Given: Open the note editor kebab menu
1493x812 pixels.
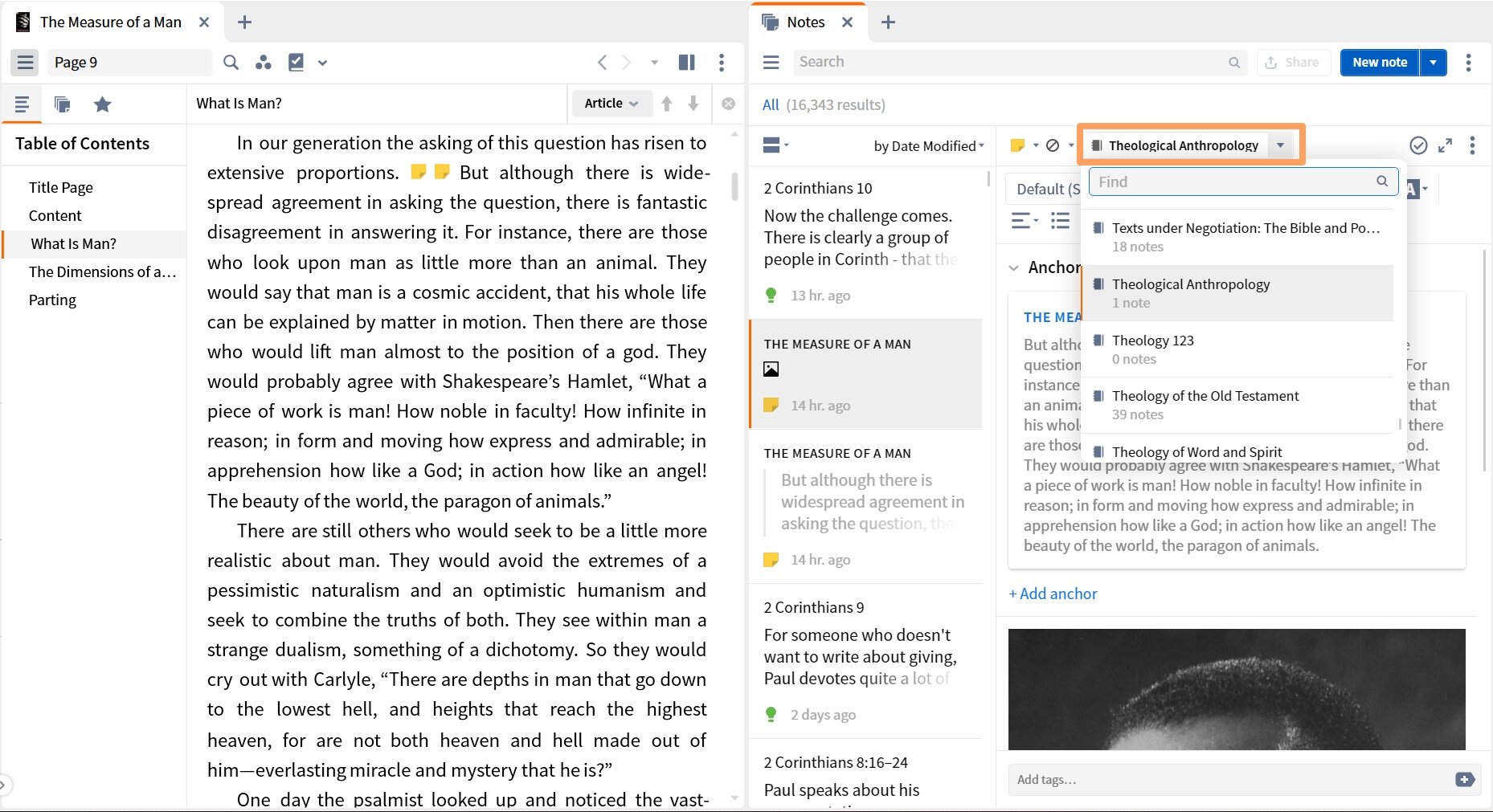Looking at the screenshot, I should 1471,145.
